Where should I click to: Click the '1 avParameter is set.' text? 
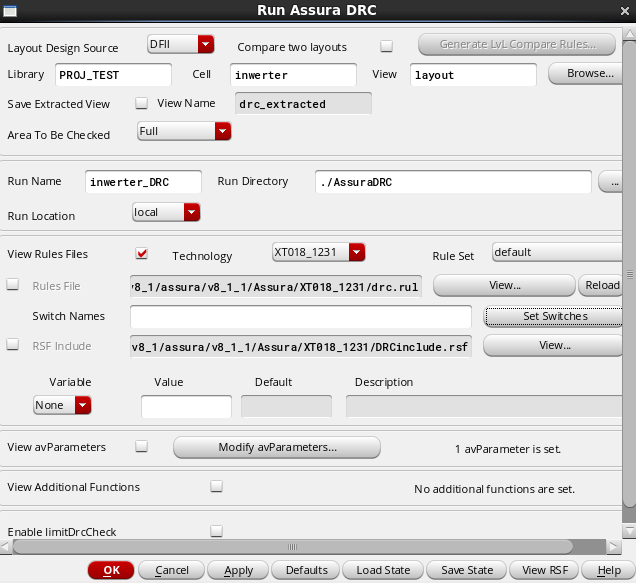(x=508, y=449)
